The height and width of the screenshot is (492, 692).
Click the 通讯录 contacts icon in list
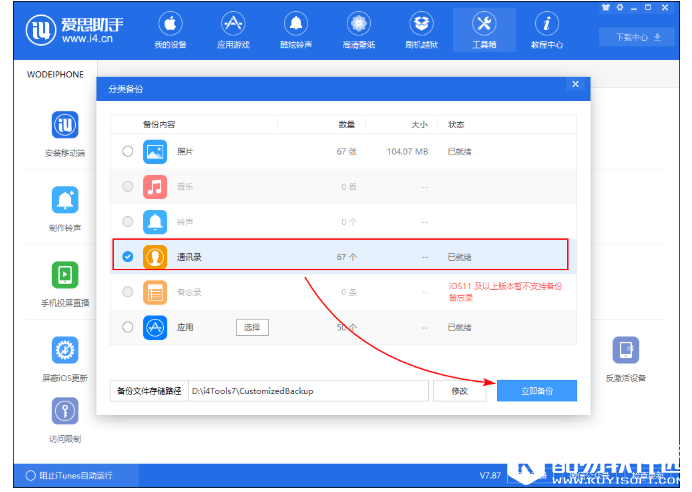point(155,257)
